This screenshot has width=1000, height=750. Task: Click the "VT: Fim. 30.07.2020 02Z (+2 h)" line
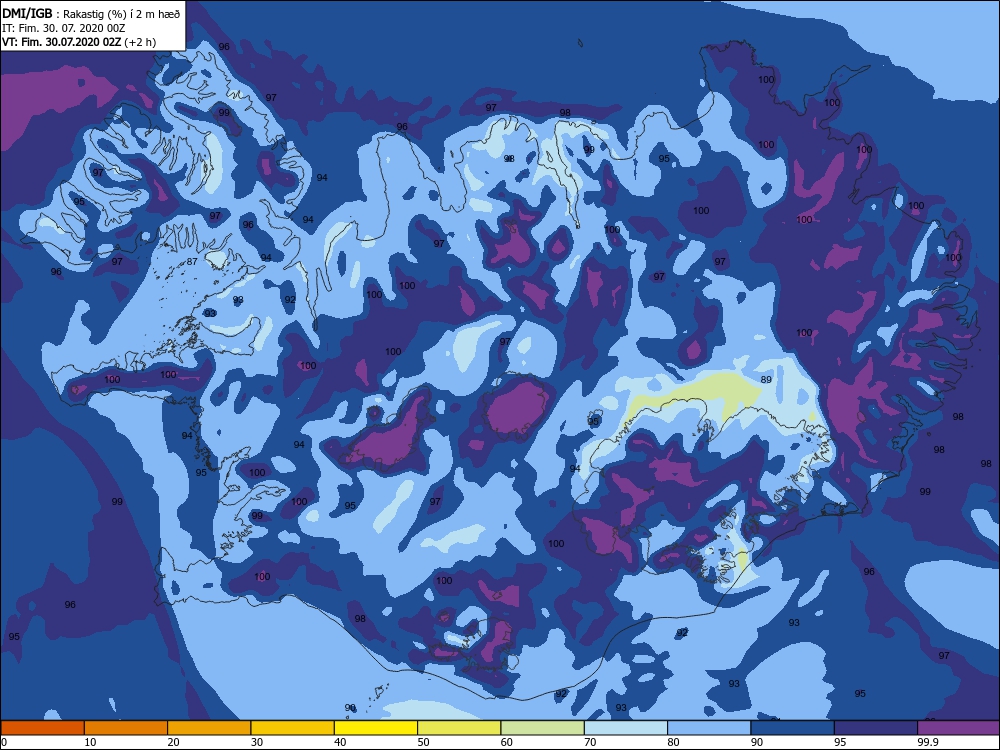tap(79, 42)
